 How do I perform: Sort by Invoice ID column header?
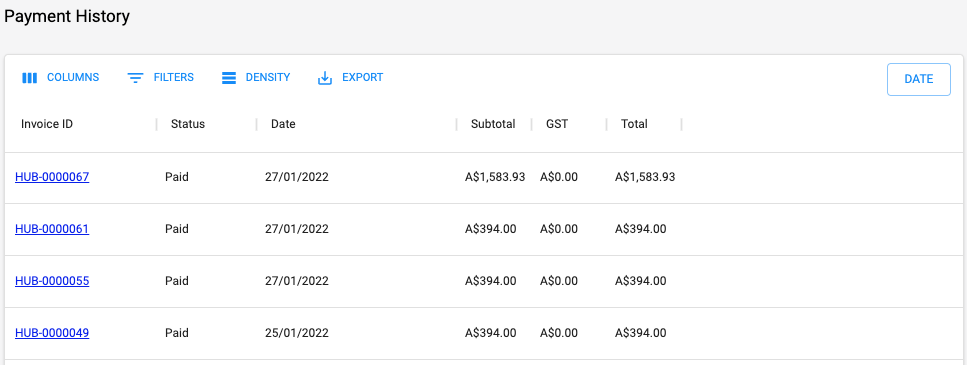pos(47,124)
